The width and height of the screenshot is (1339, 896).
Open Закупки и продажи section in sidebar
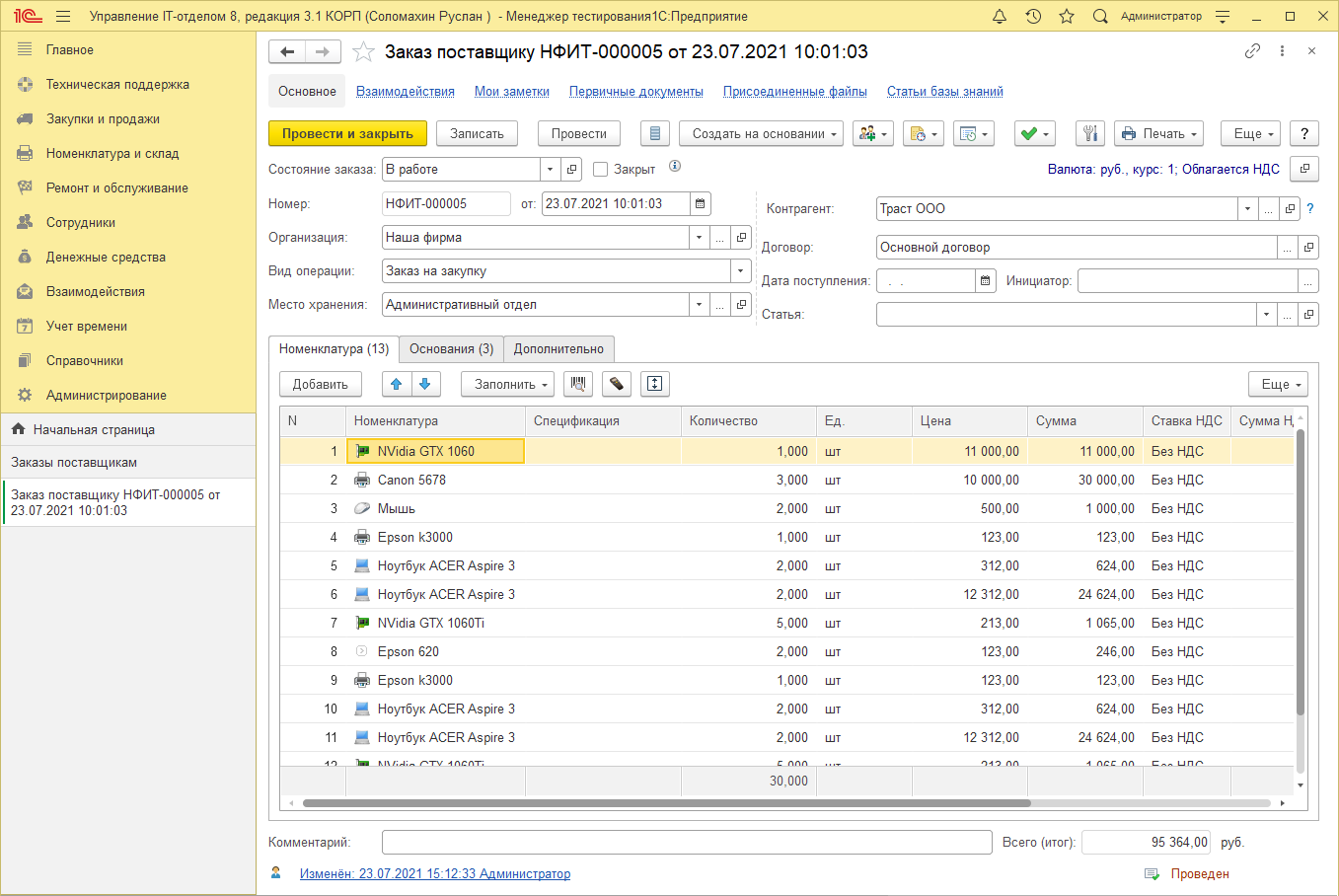(103, 119)
